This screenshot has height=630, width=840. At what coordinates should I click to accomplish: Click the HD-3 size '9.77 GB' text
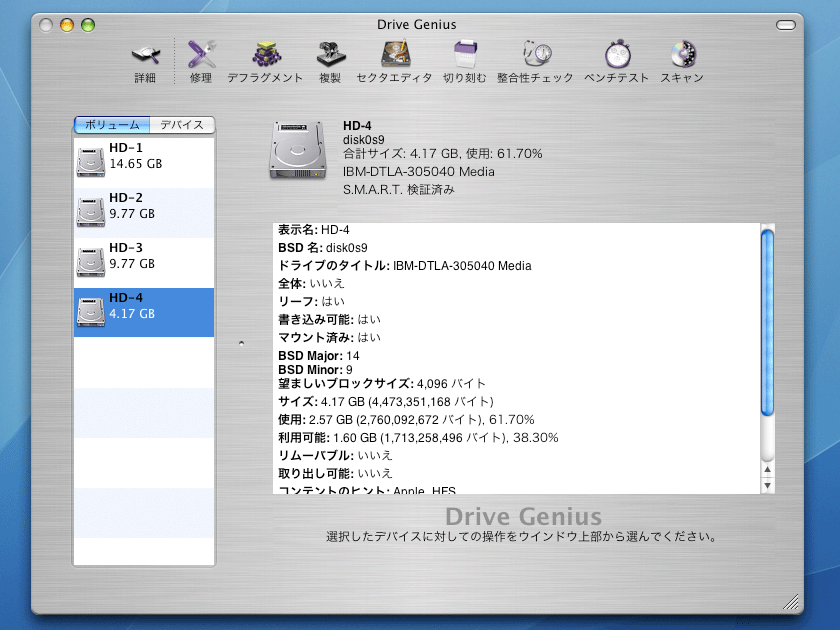tap(132, 264)
